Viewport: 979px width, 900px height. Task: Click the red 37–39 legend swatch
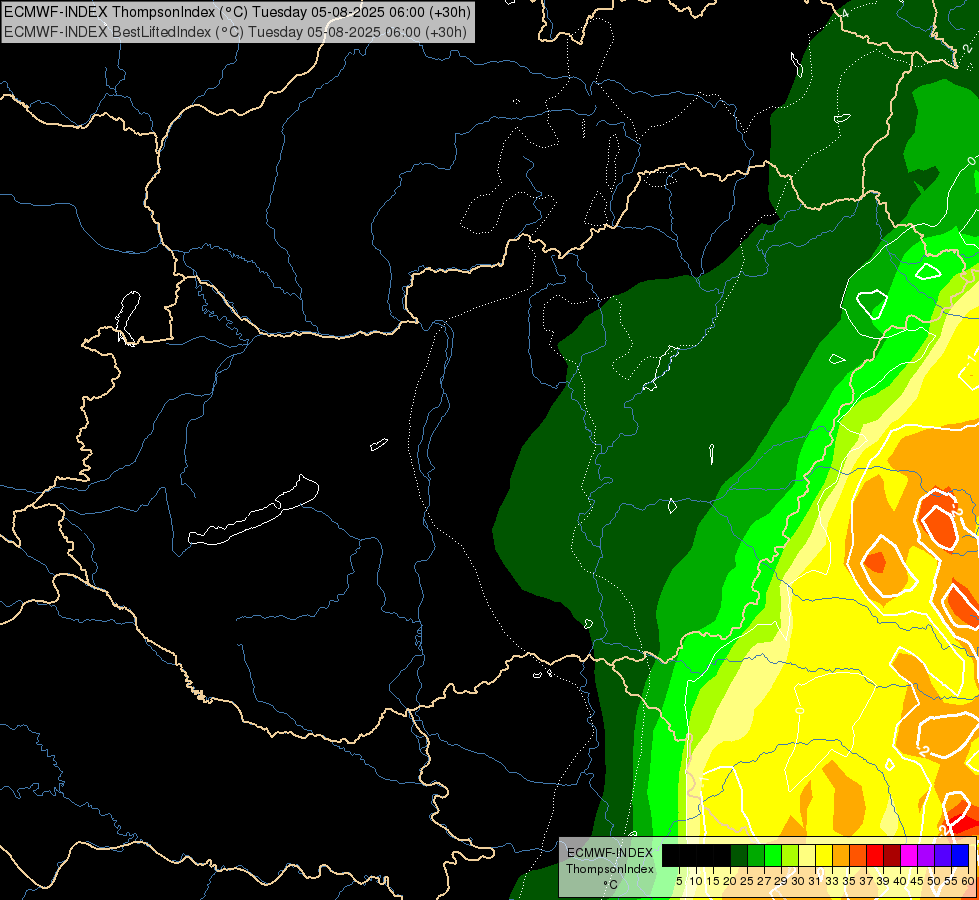tap(875, 856)
